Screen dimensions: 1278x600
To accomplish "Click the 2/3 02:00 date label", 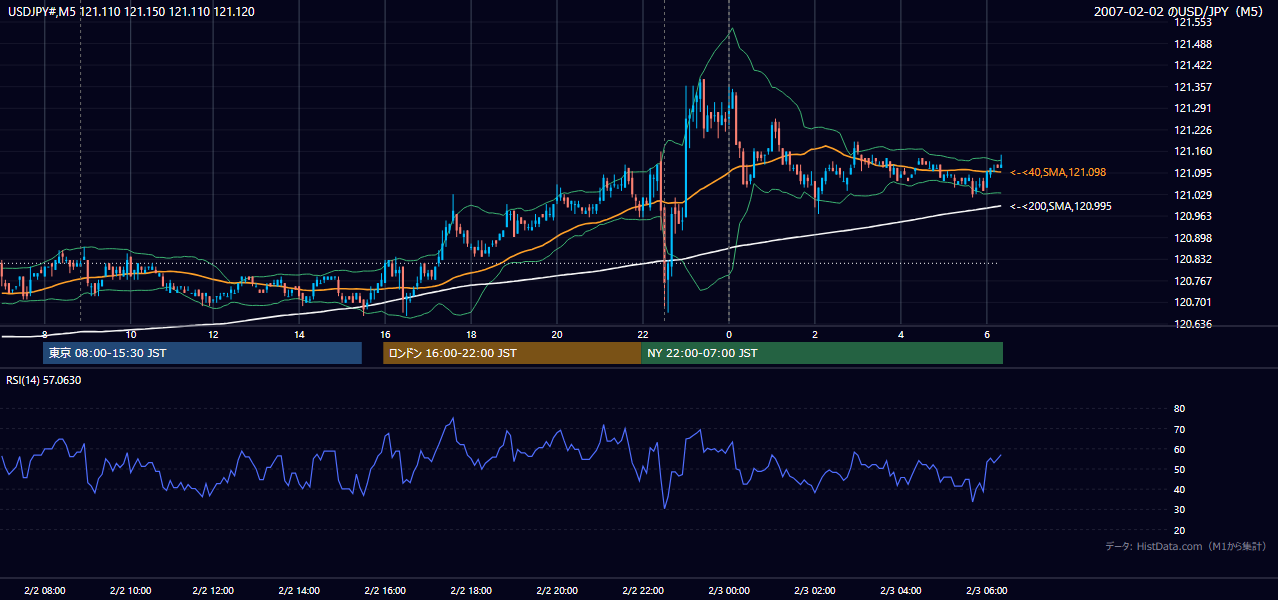I will [x=814, y=590].
